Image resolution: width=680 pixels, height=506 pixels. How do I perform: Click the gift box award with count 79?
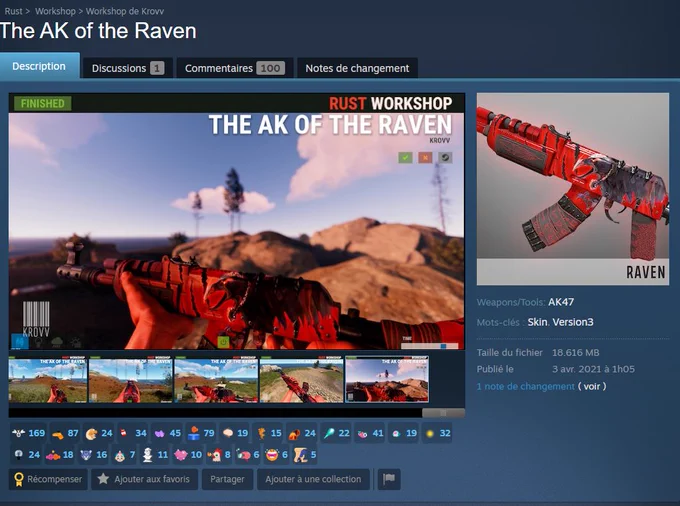point(201,433)
